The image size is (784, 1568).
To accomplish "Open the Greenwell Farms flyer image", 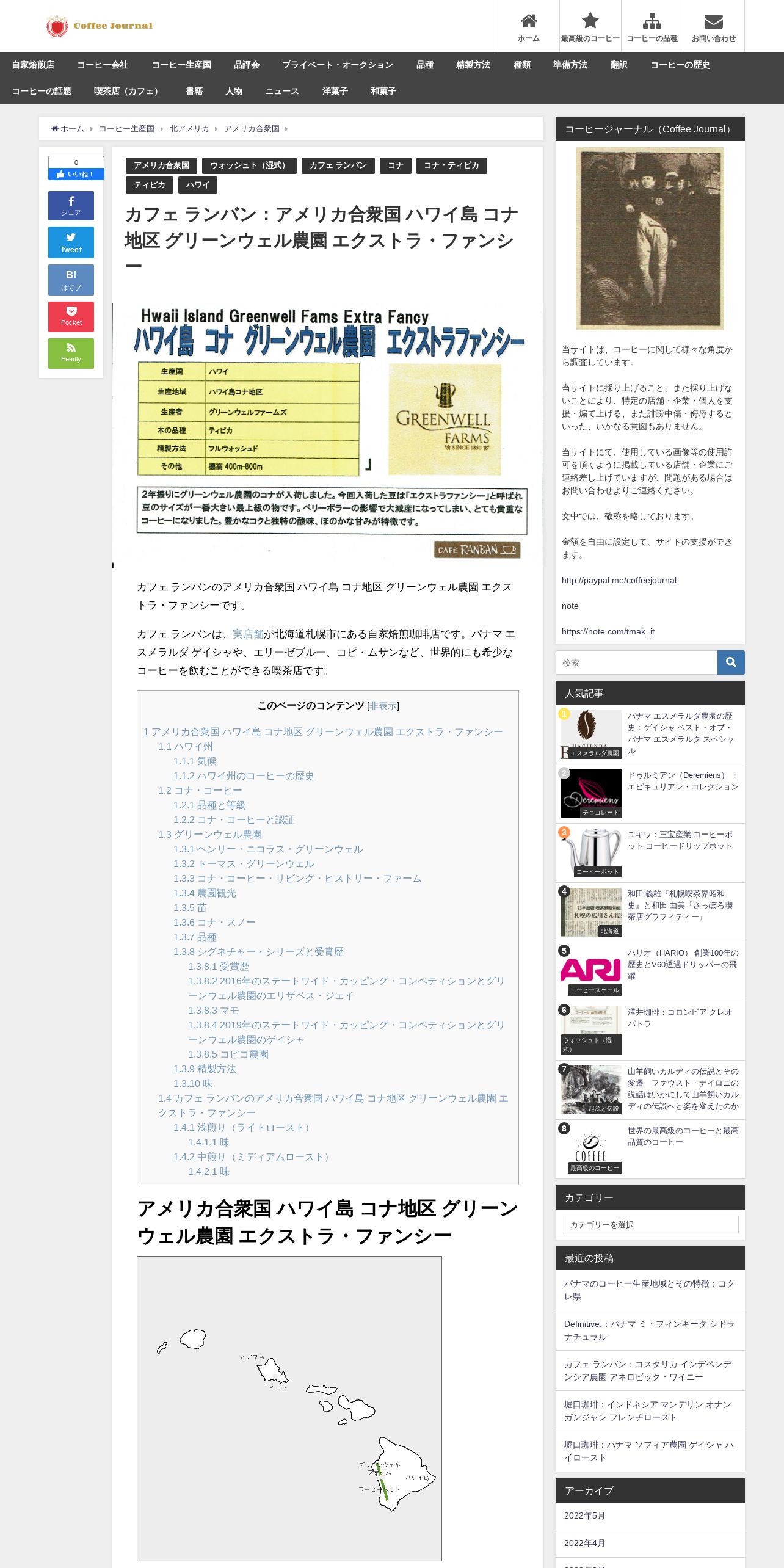I will 328,435.
